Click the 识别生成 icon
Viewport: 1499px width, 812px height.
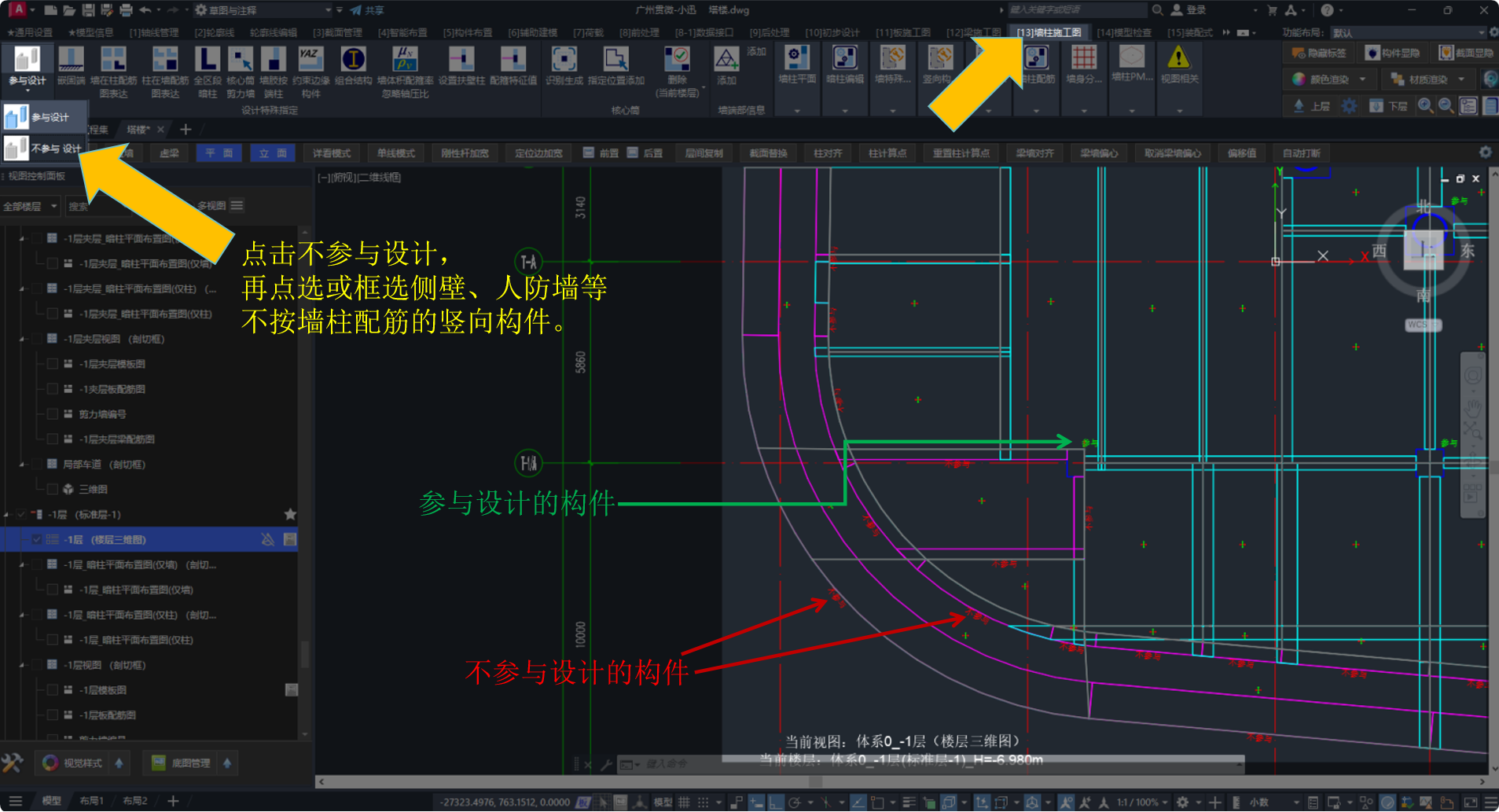pyautogui.click(x=564, y=60)
